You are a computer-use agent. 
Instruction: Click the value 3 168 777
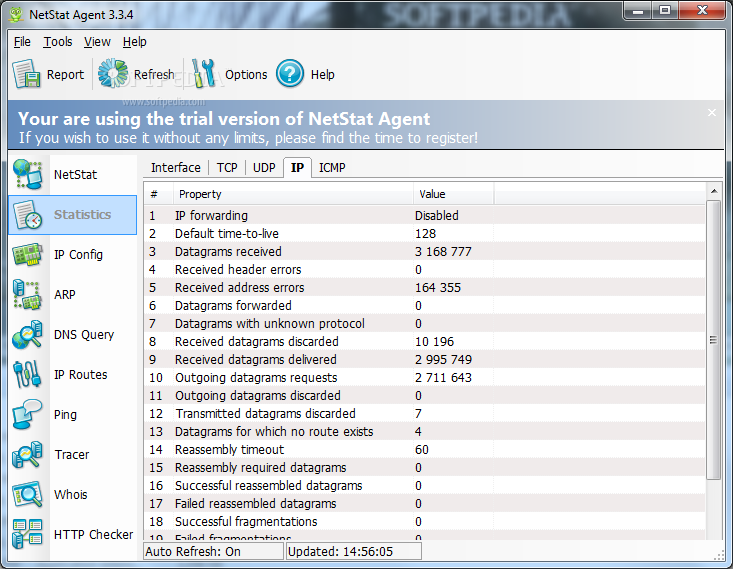[443, 252]
